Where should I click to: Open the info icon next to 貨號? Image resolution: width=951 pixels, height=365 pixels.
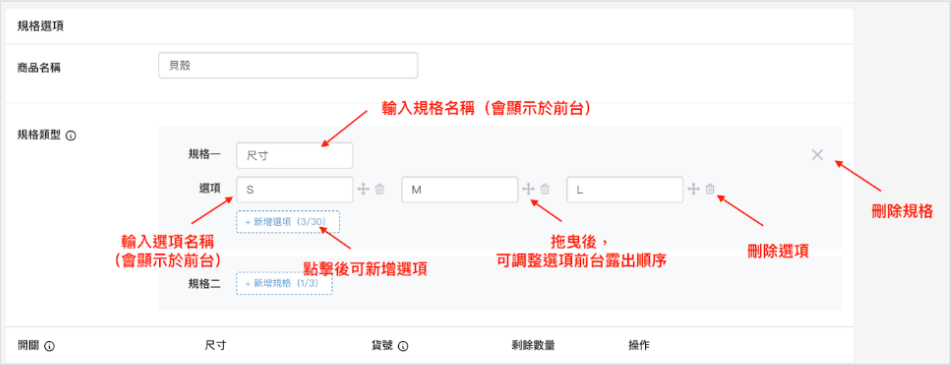403,346
